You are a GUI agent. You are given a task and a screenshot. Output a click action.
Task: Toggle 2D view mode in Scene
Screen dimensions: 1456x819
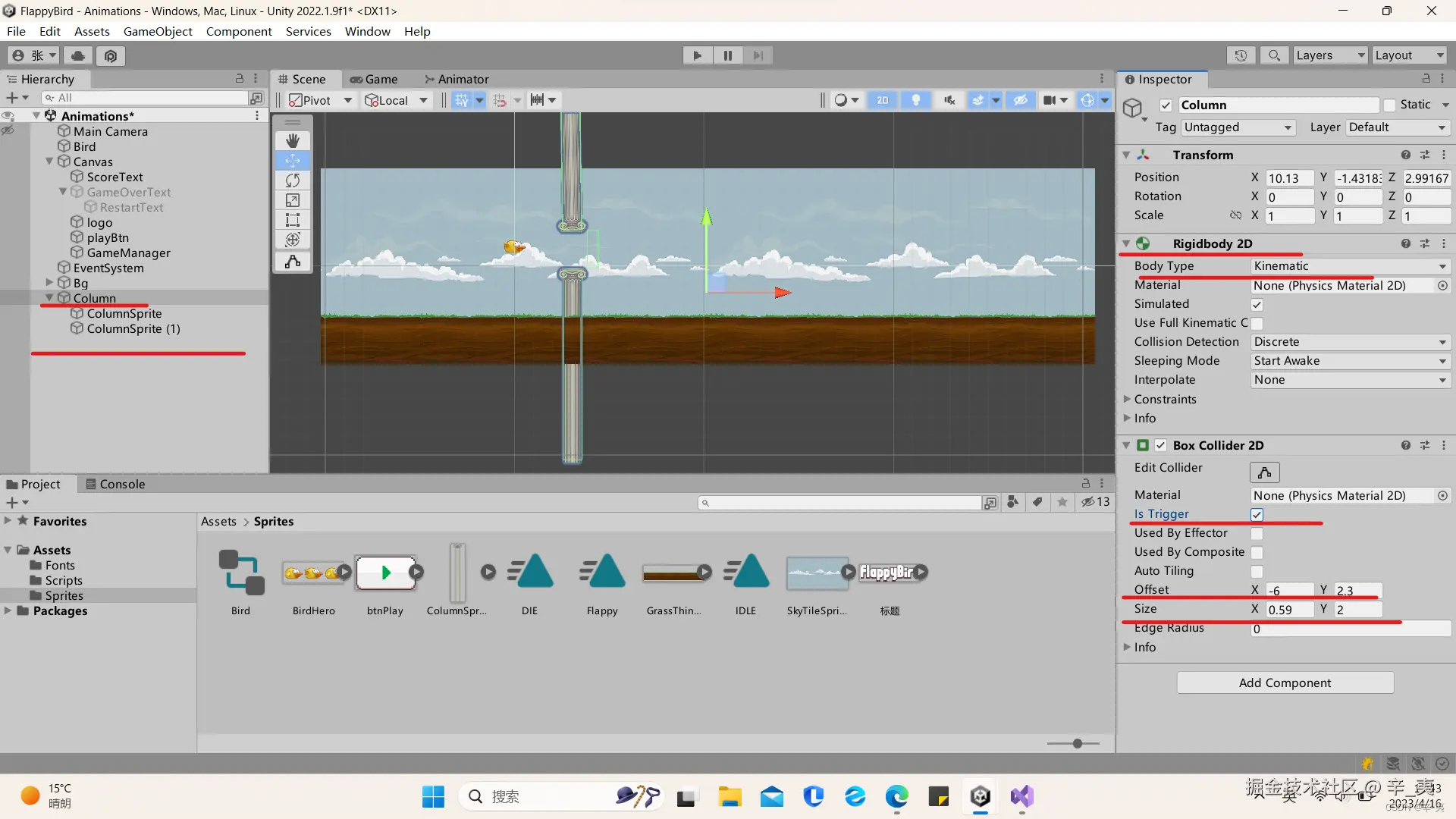(883, 100)
